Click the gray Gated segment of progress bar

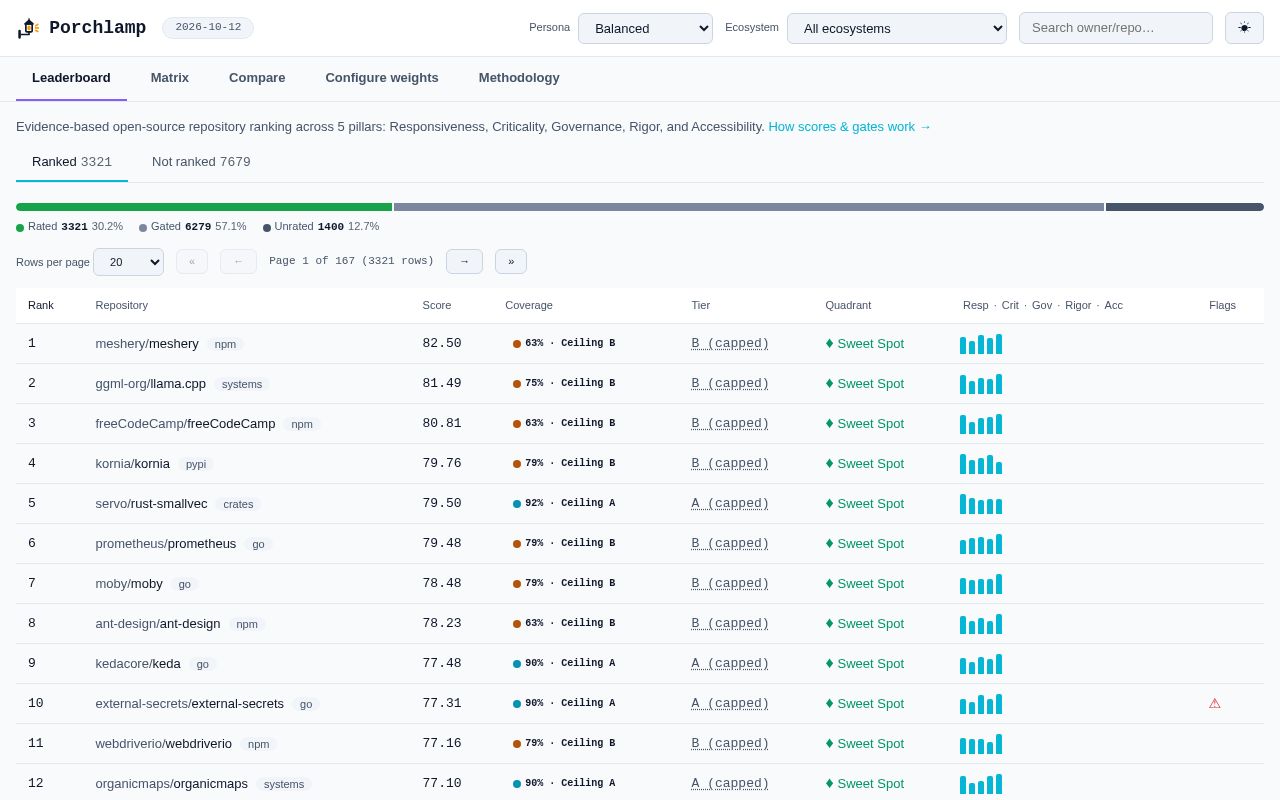pos(749,207)
